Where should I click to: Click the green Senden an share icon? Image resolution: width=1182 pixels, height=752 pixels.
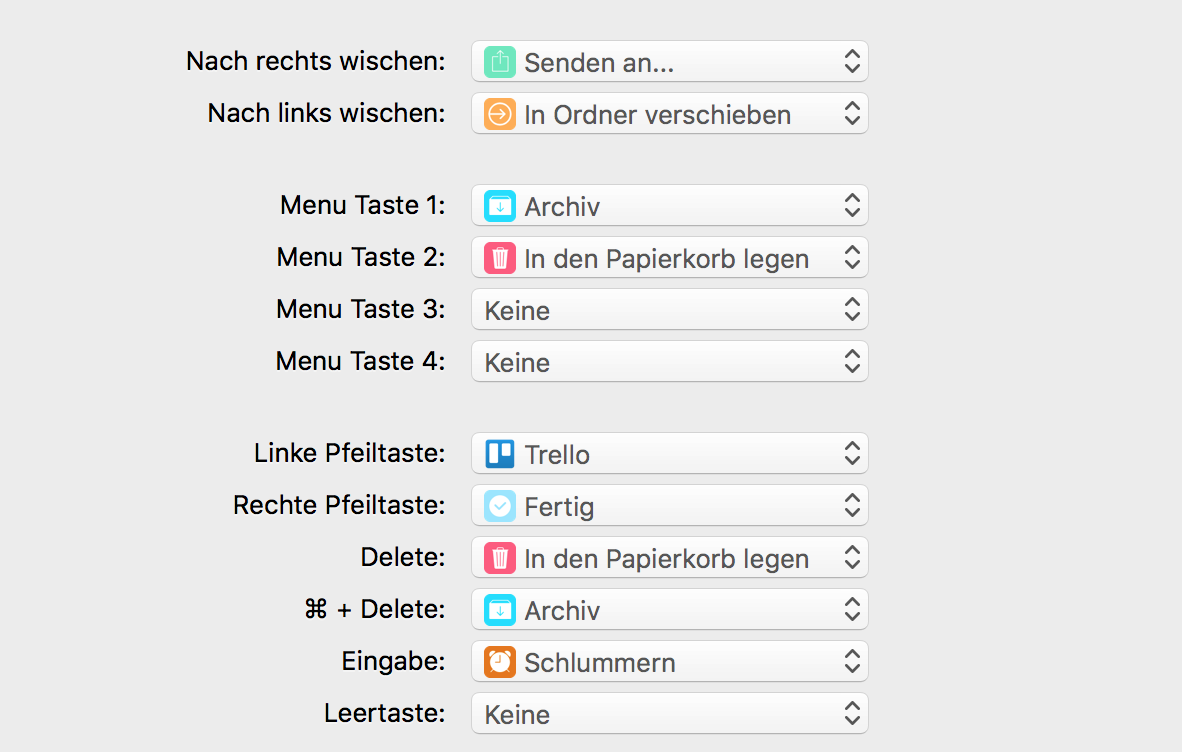pyautogui.click(x=500, y=62)
